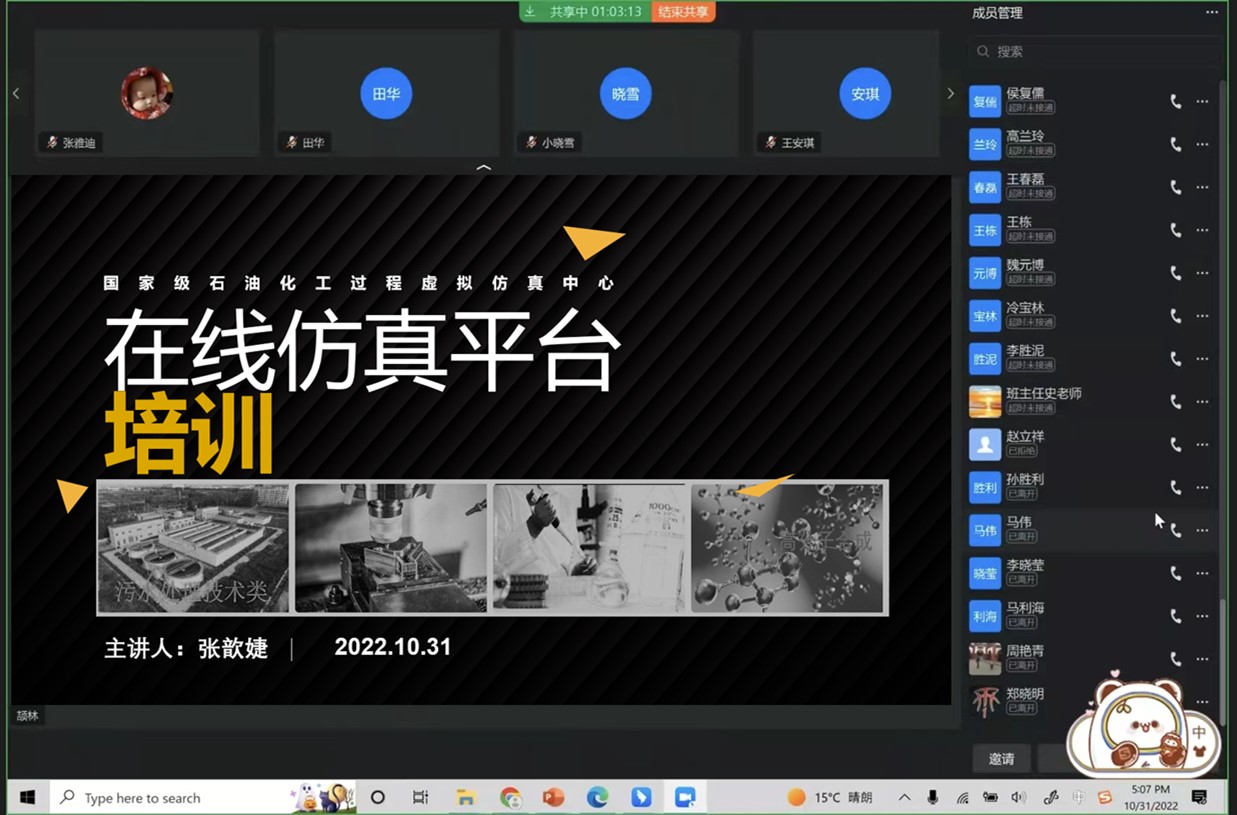Collapse the participant video strip with chevron
This screenshot has width=1237, height=815.
[x=484, y=168]
